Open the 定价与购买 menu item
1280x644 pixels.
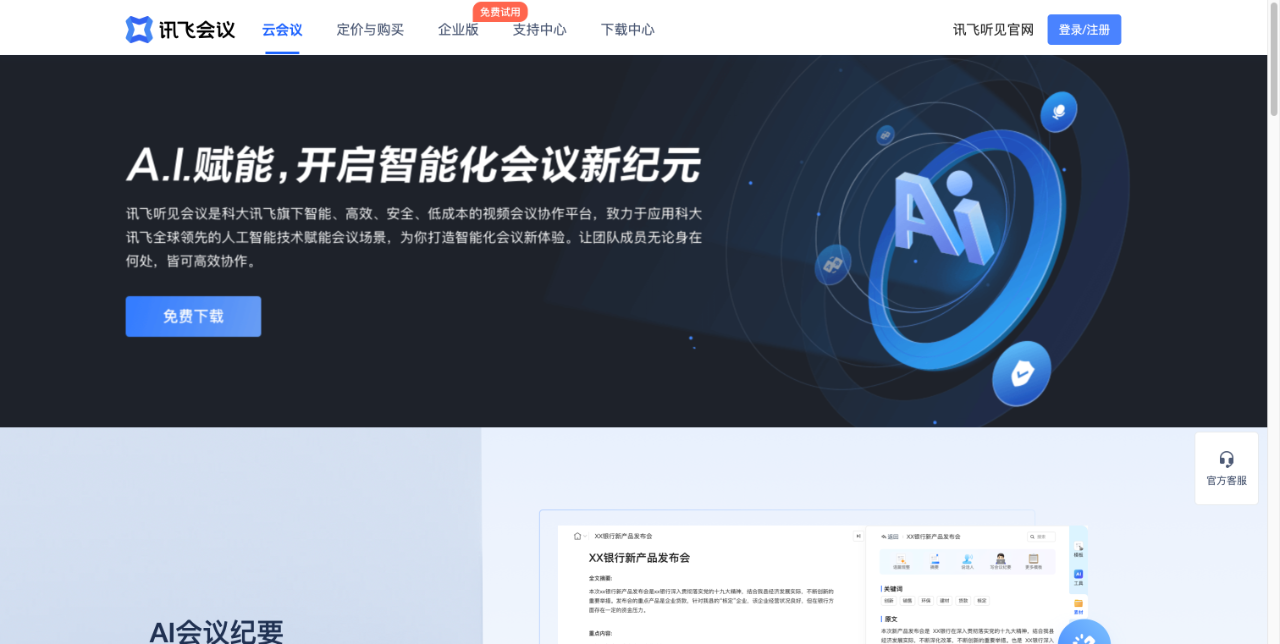pos(370,30)
